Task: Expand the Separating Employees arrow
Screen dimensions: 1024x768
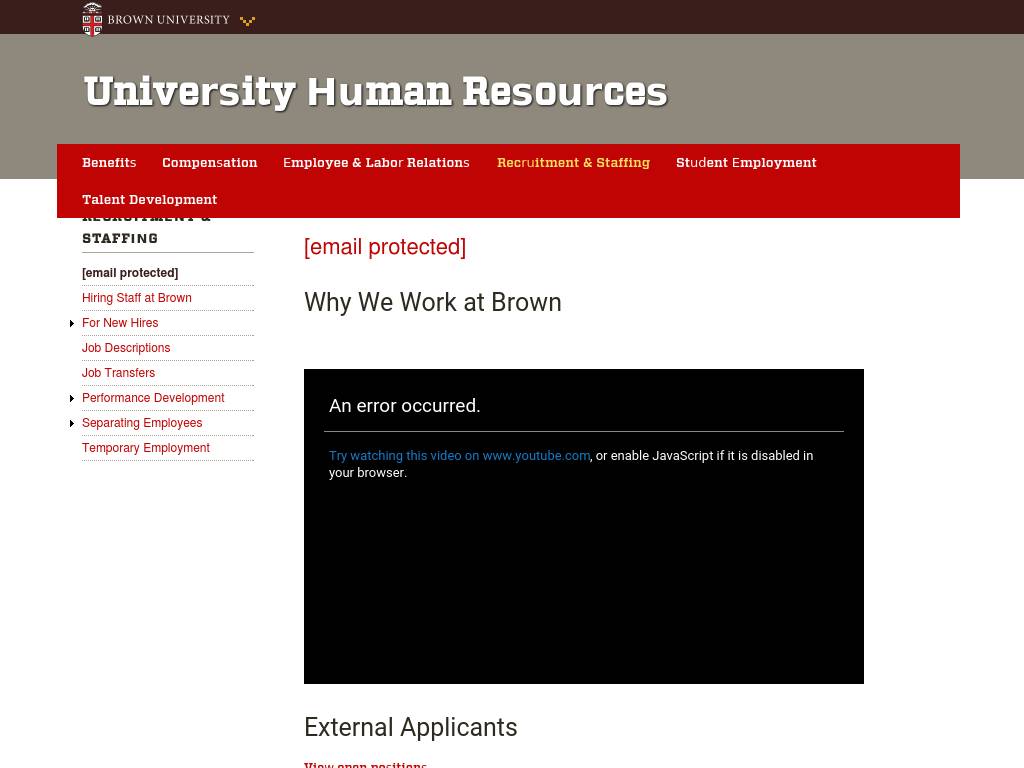Action: point(72,423)
